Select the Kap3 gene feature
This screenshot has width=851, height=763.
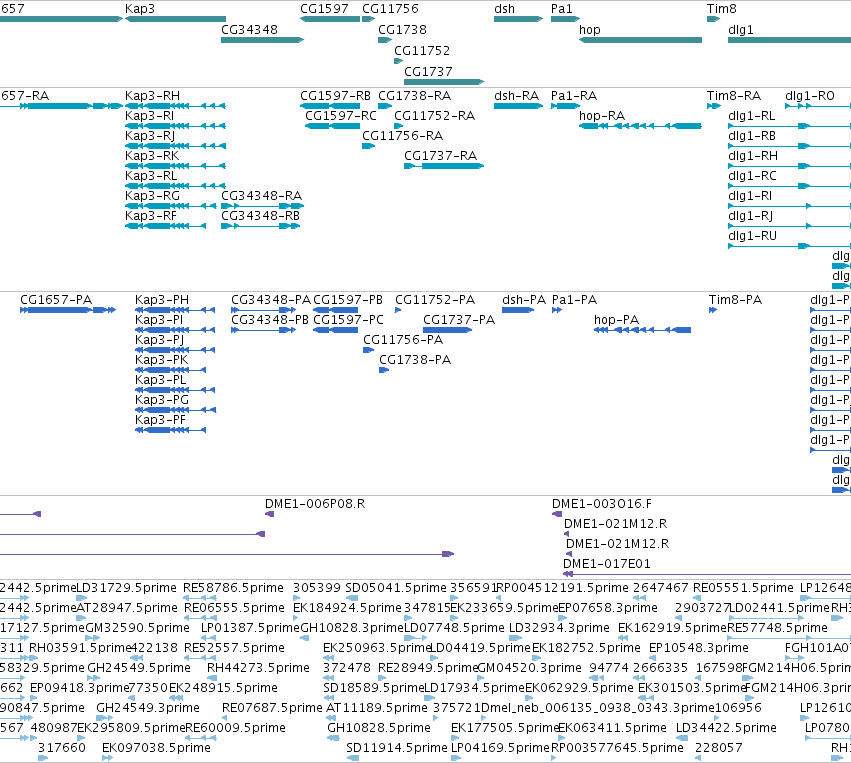click(175, 19)
